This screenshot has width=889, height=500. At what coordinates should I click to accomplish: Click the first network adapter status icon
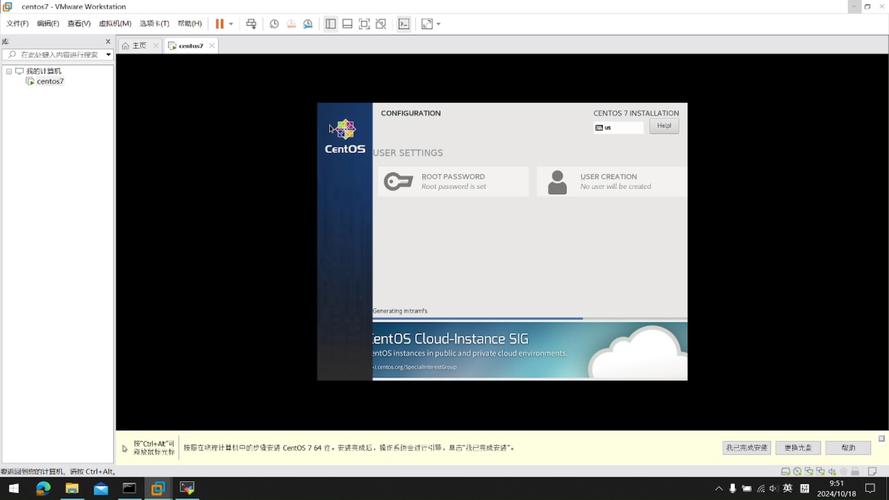[808, 471]
